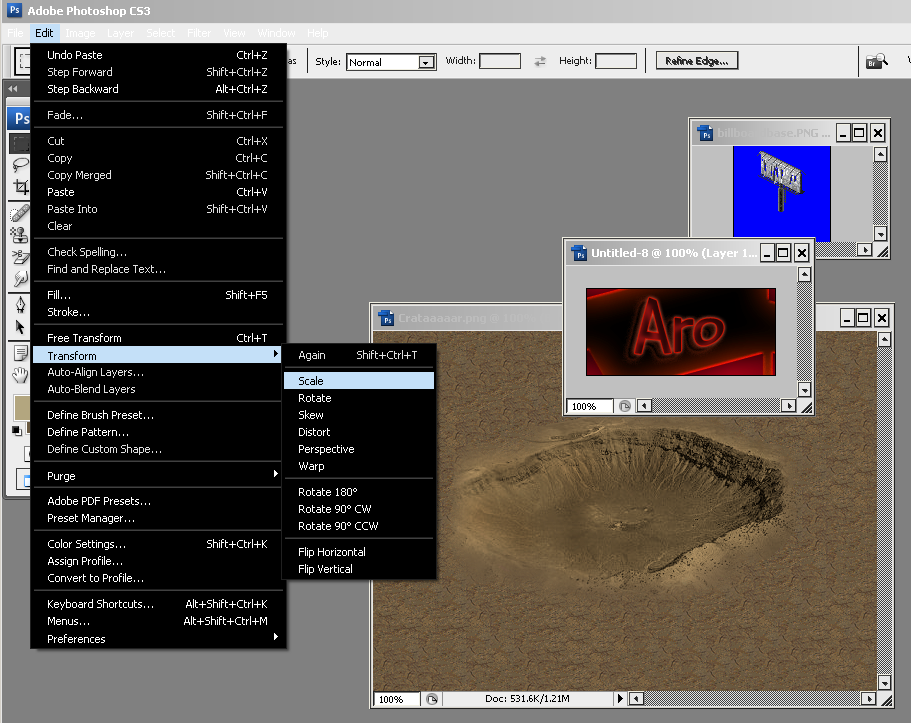The height and width of the screenshot is (723, 911).
Task: Click the scroll-left arrow in Crataaaaar window
Action: point(636,698)
